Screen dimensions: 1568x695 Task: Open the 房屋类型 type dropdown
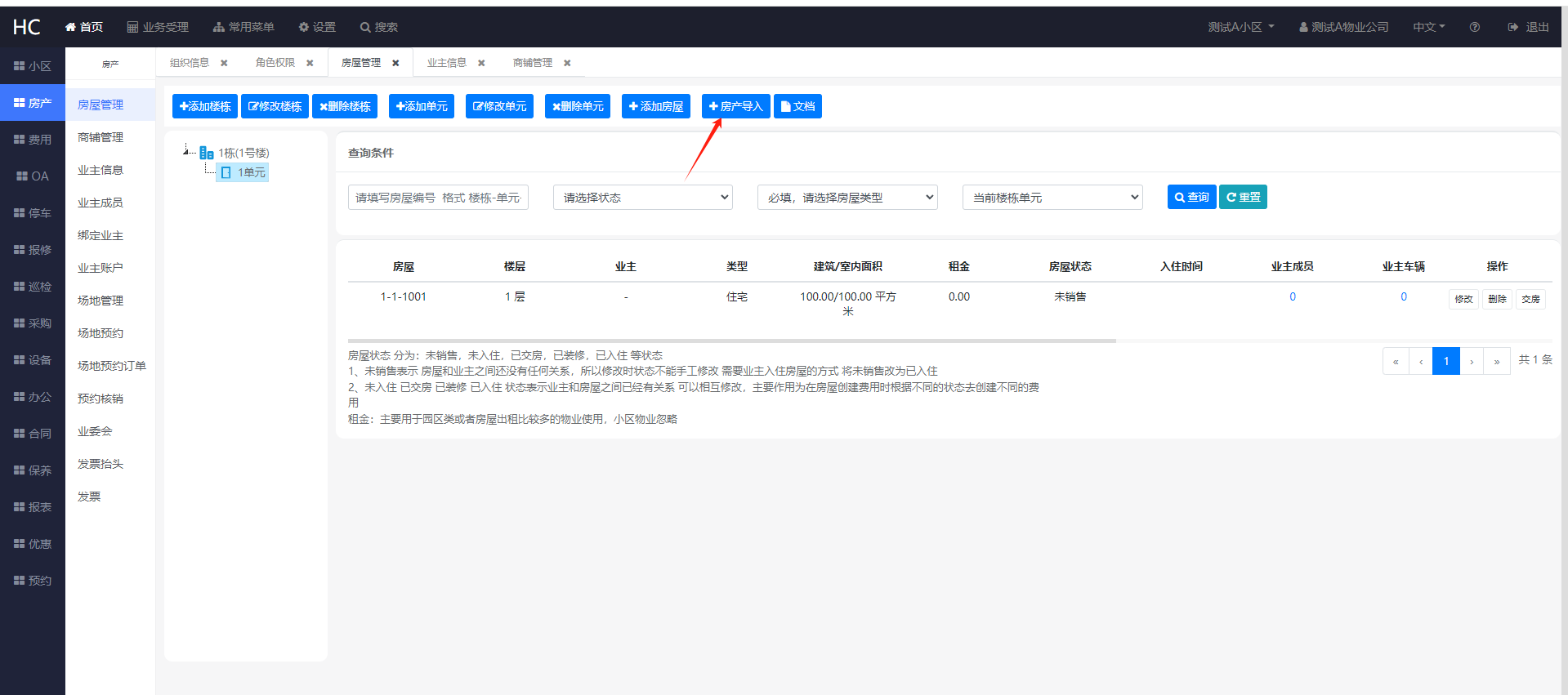point(847,198)
